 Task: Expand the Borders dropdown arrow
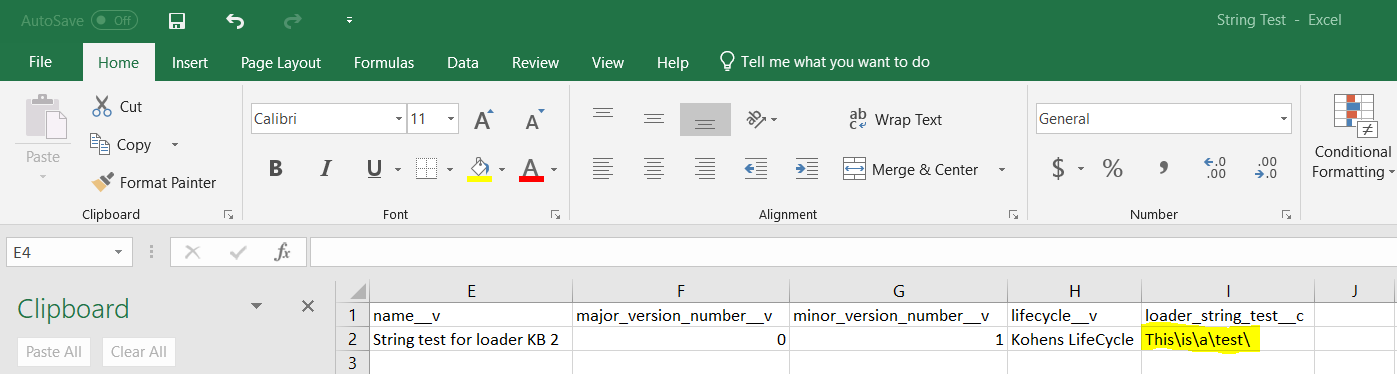(x=449, y=169)
